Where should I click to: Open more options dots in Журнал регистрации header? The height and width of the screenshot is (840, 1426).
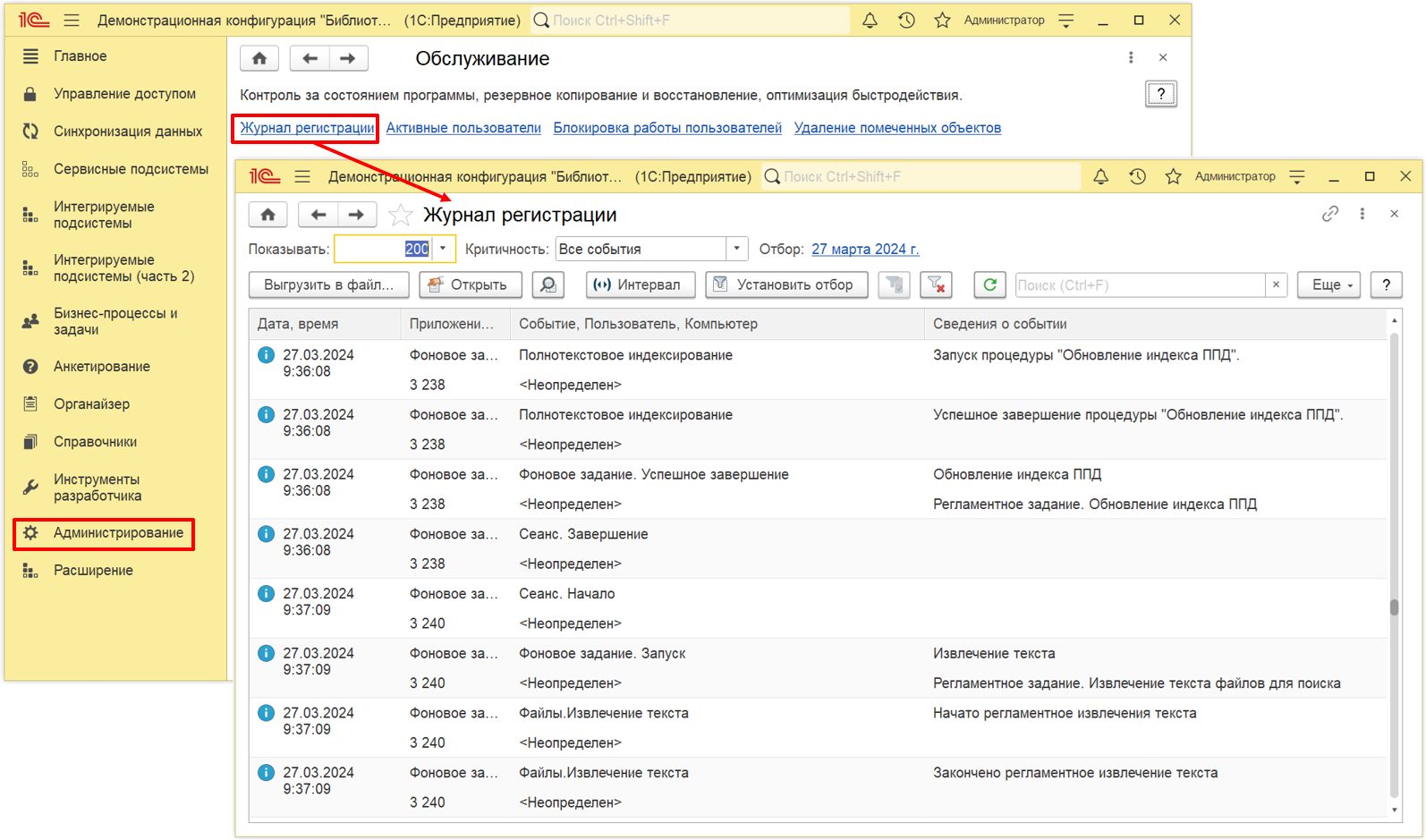point(1362,214)
